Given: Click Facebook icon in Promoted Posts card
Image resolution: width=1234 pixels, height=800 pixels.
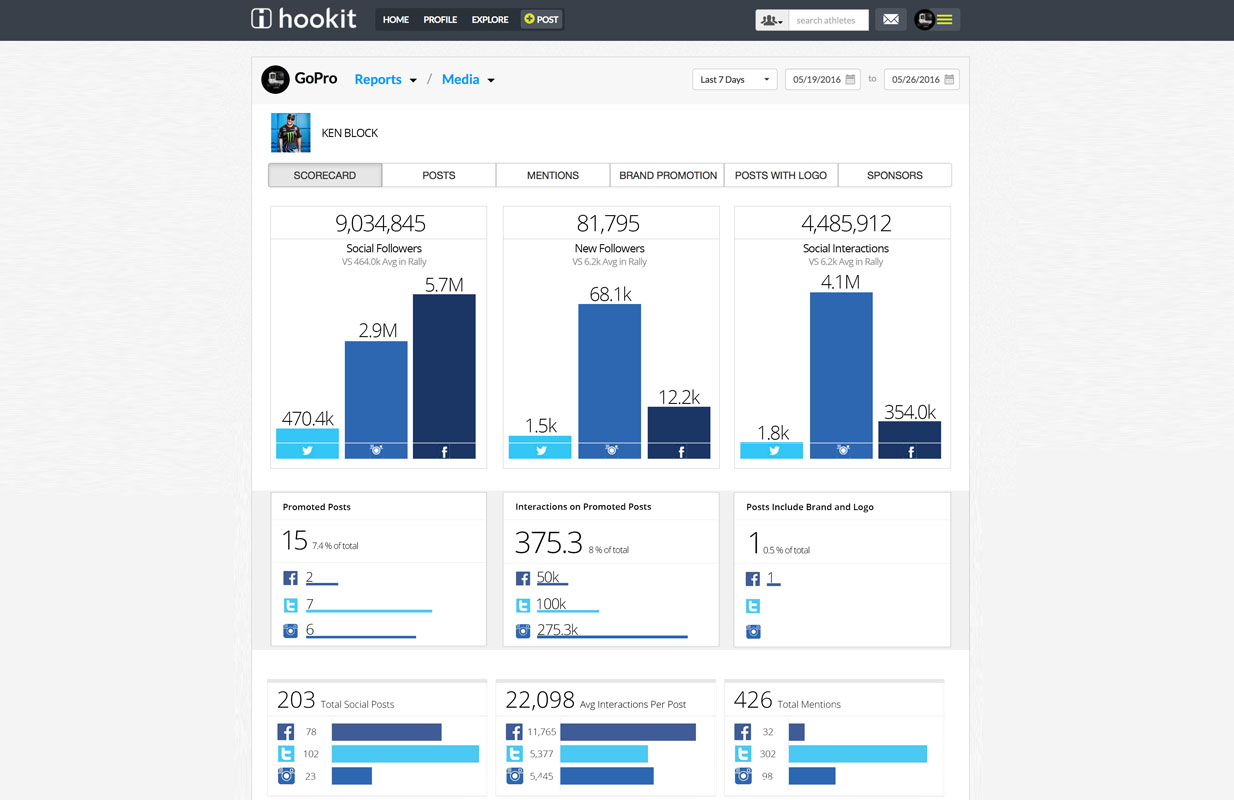Looking at the screenshot, I should [x=291, y=578].
